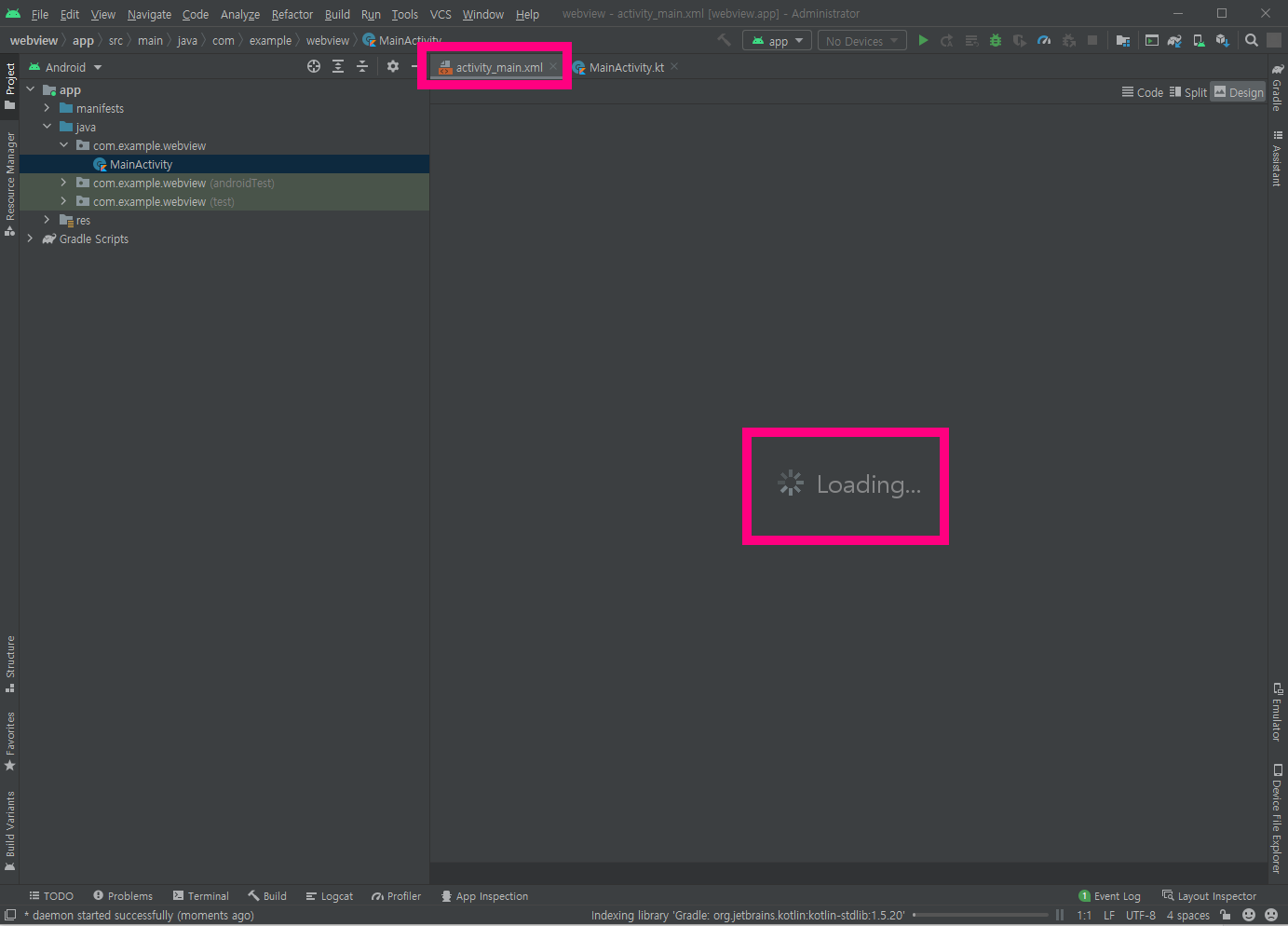This screenshot has width=1288, height=926.
Task: Toggle Build Variants tool window
Action: (x=10, y=831)
